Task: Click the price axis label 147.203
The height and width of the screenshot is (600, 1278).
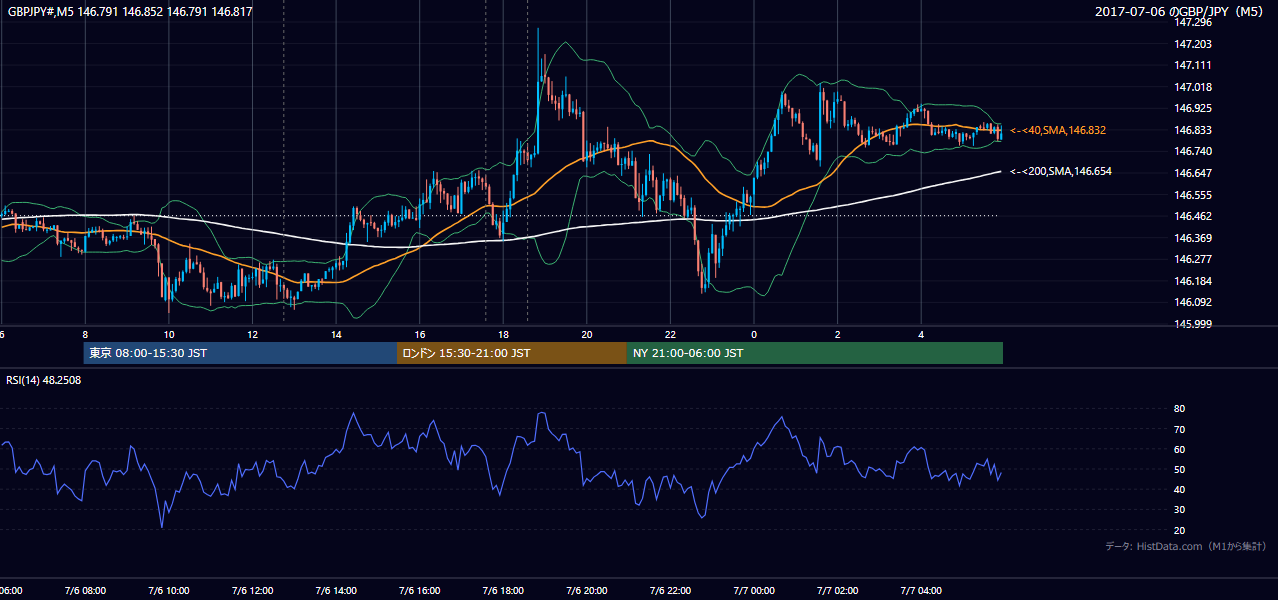Action: point(1194,44)
